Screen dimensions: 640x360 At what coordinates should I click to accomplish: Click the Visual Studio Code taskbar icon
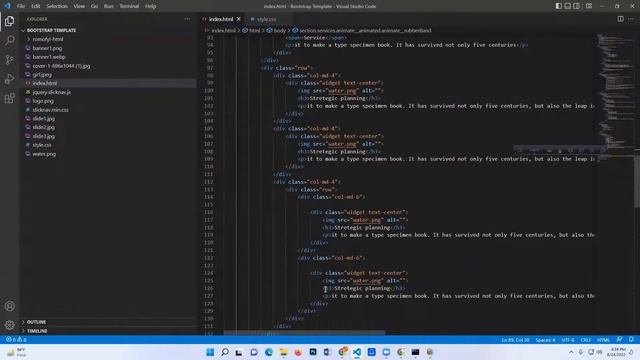point(357,352)
